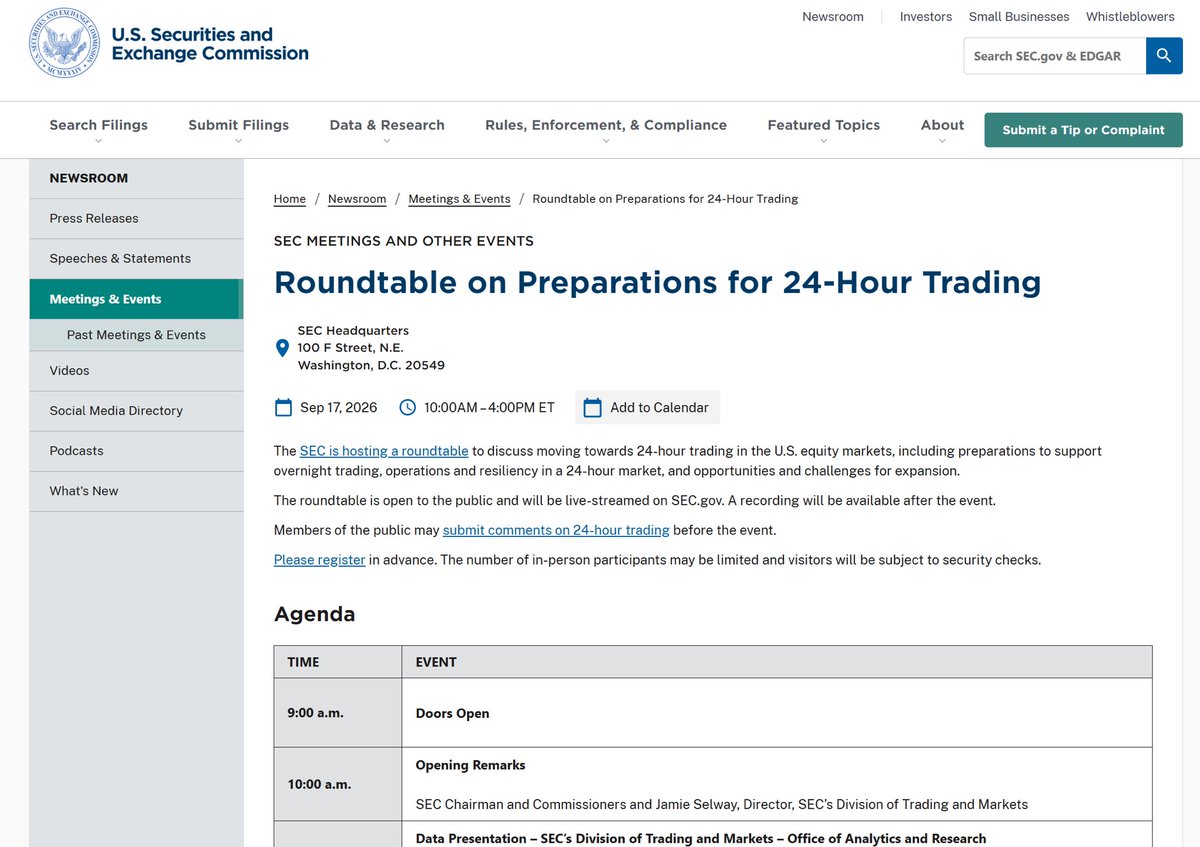The image size is (1200, 847).
Task: Click the magnifying glass search button
Action: pos(1164,56)
